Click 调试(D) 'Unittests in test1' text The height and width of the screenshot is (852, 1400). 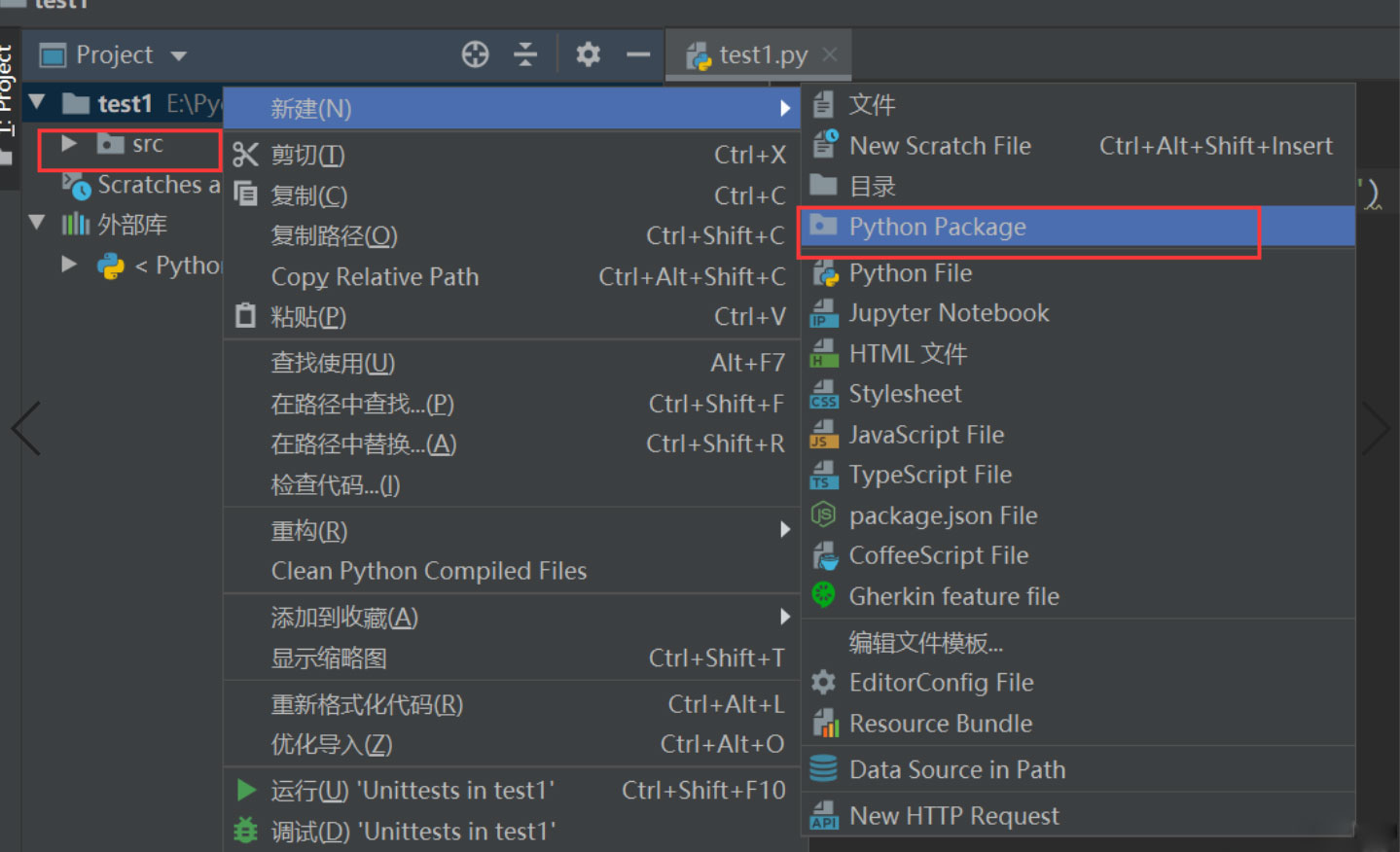(413, 832)
